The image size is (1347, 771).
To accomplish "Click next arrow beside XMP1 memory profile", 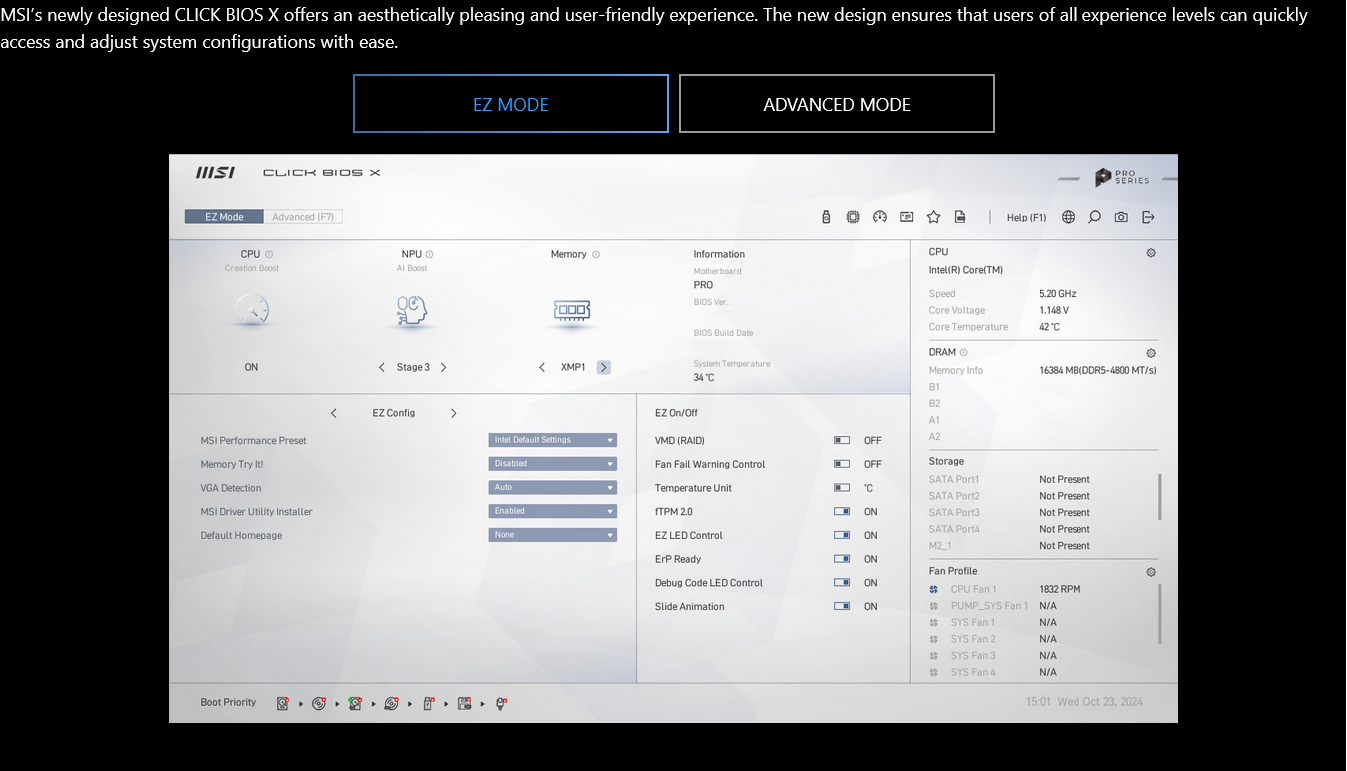I will coord(604,367).
